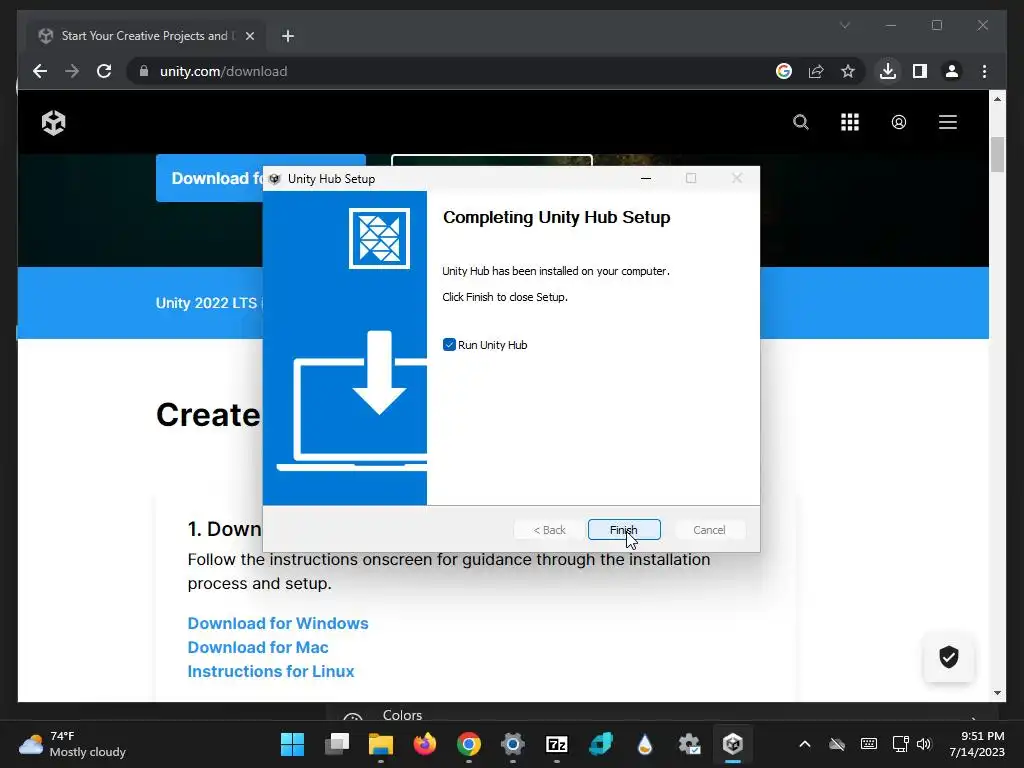Open the clock showing 9:51 PM

point(977,744)
